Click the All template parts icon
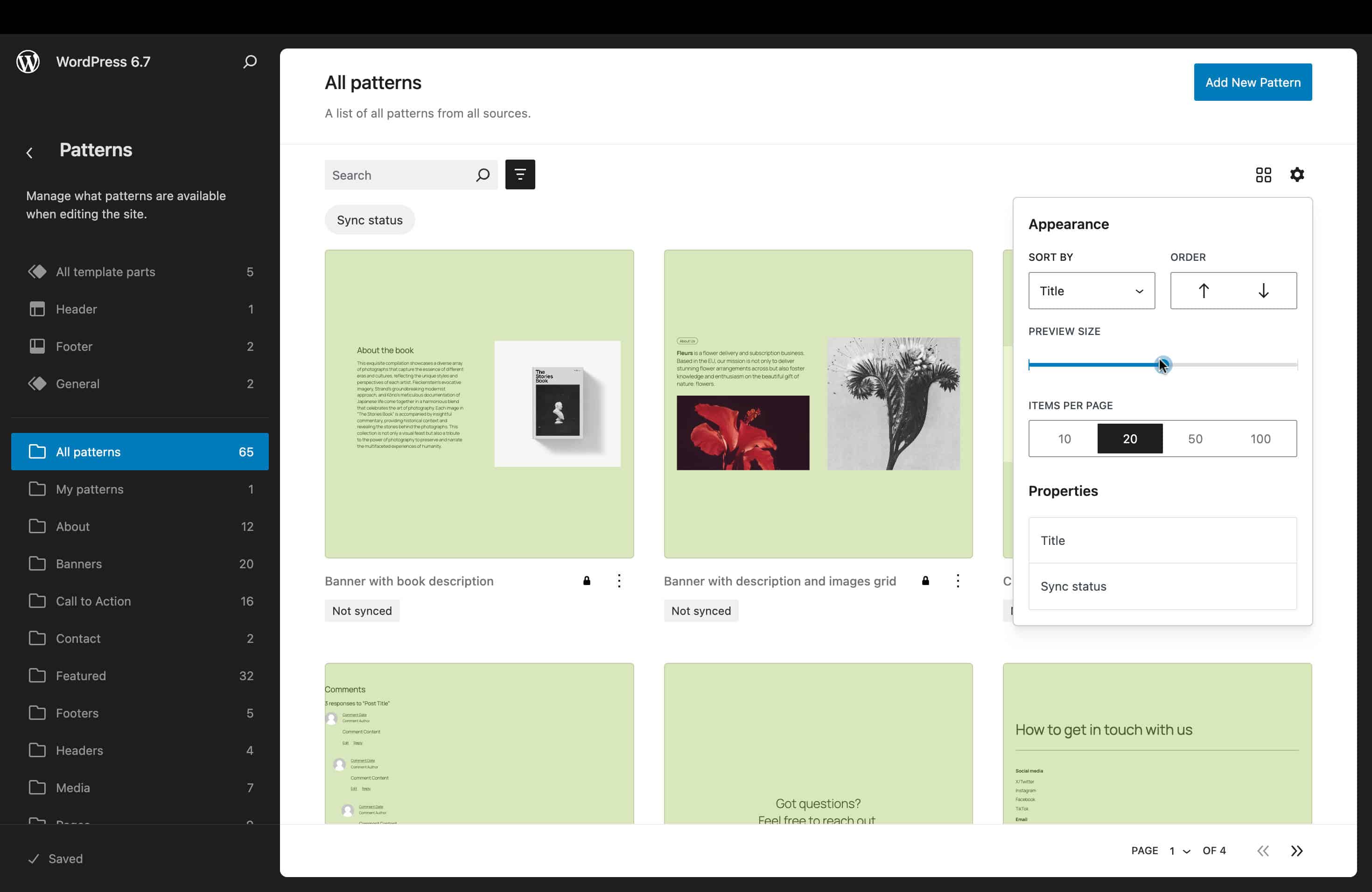 point(37,272)
